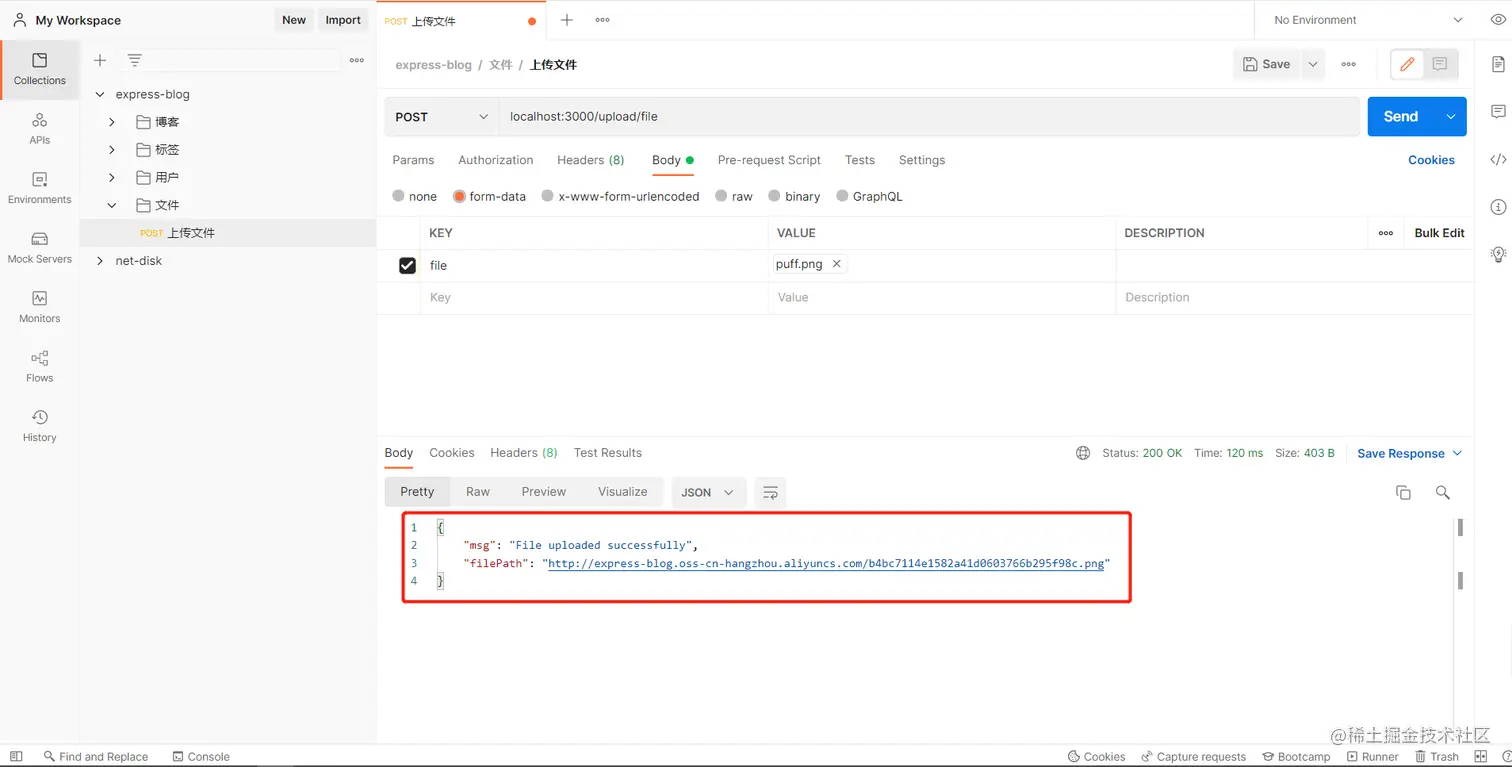Open the Send button dropdown arrow
Viewport: 1512px width, 767px height.
coord(1450,117)
